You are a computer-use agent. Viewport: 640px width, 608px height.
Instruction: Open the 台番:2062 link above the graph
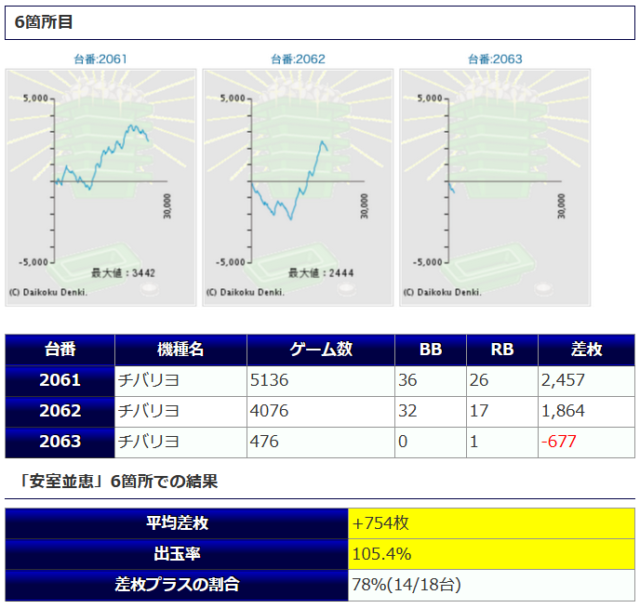[297, 59]
